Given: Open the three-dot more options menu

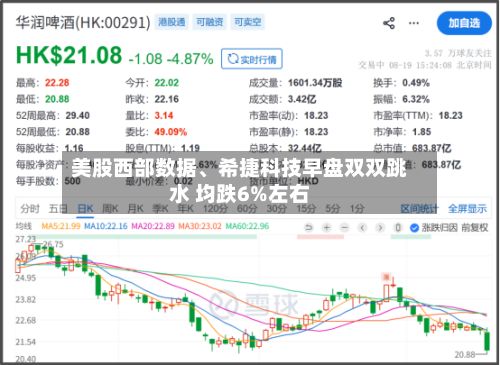Looking at the screenshot, I should click(x=414, y=23).
